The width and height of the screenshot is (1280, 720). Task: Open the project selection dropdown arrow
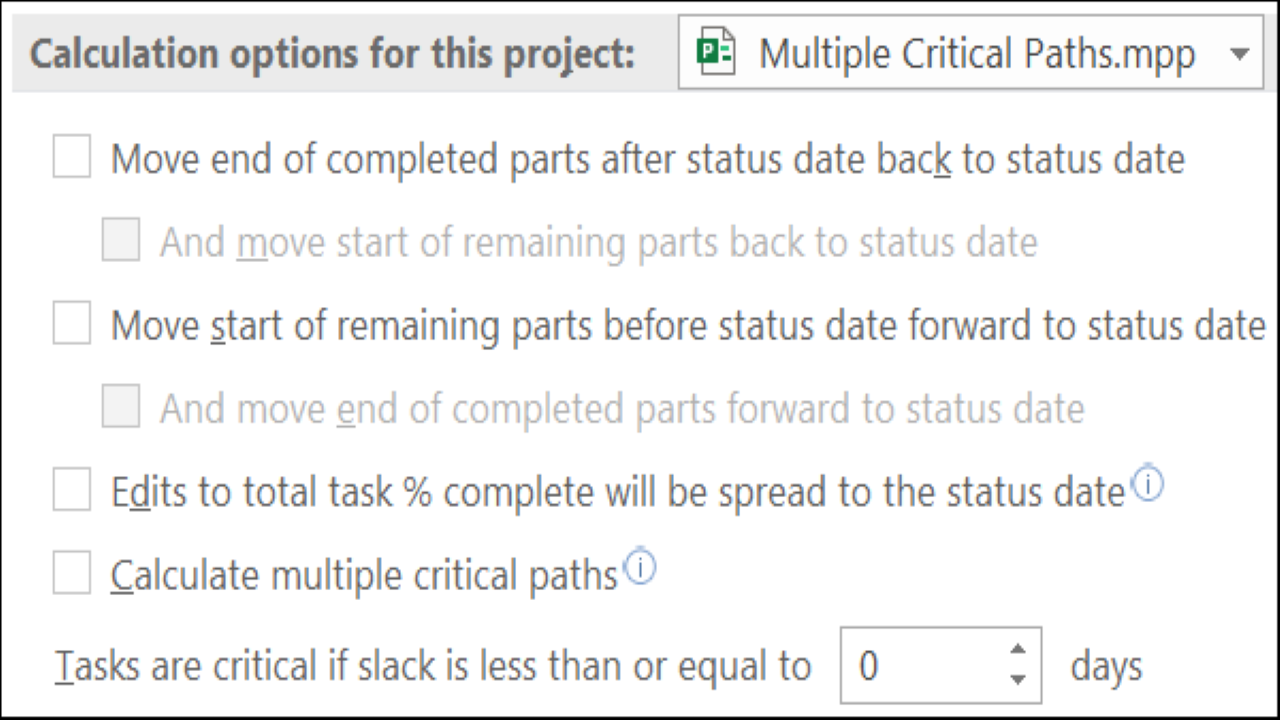tap(1239, 54)
